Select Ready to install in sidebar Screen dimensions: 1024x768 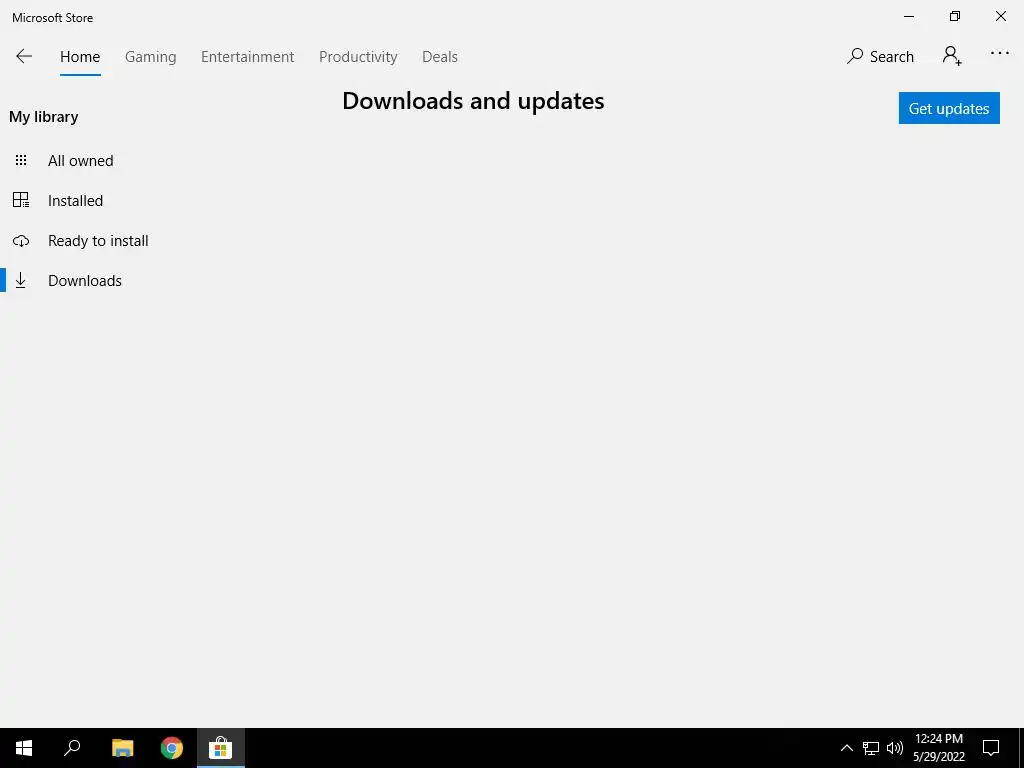[x=98, y=241]
